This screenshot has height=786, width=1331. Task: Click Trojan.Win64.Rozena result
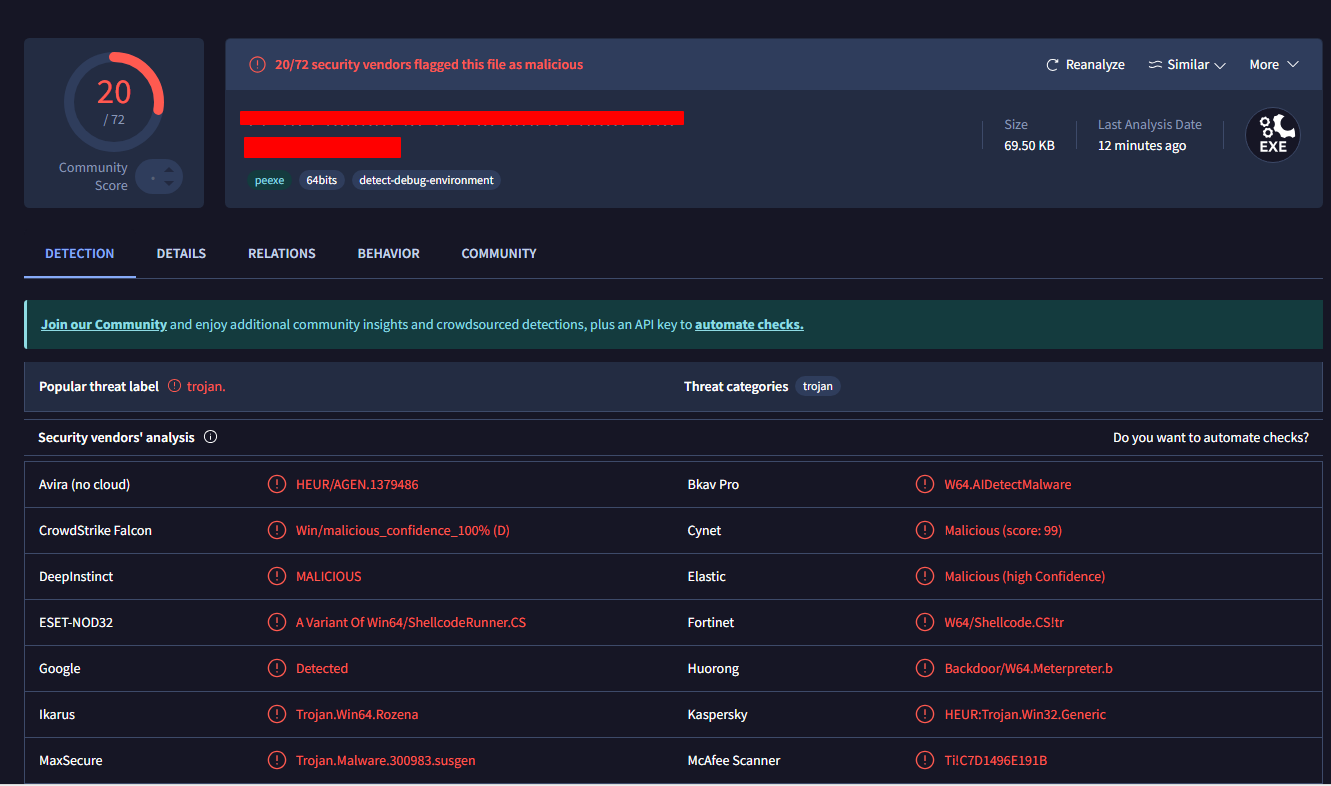(357, 714)
